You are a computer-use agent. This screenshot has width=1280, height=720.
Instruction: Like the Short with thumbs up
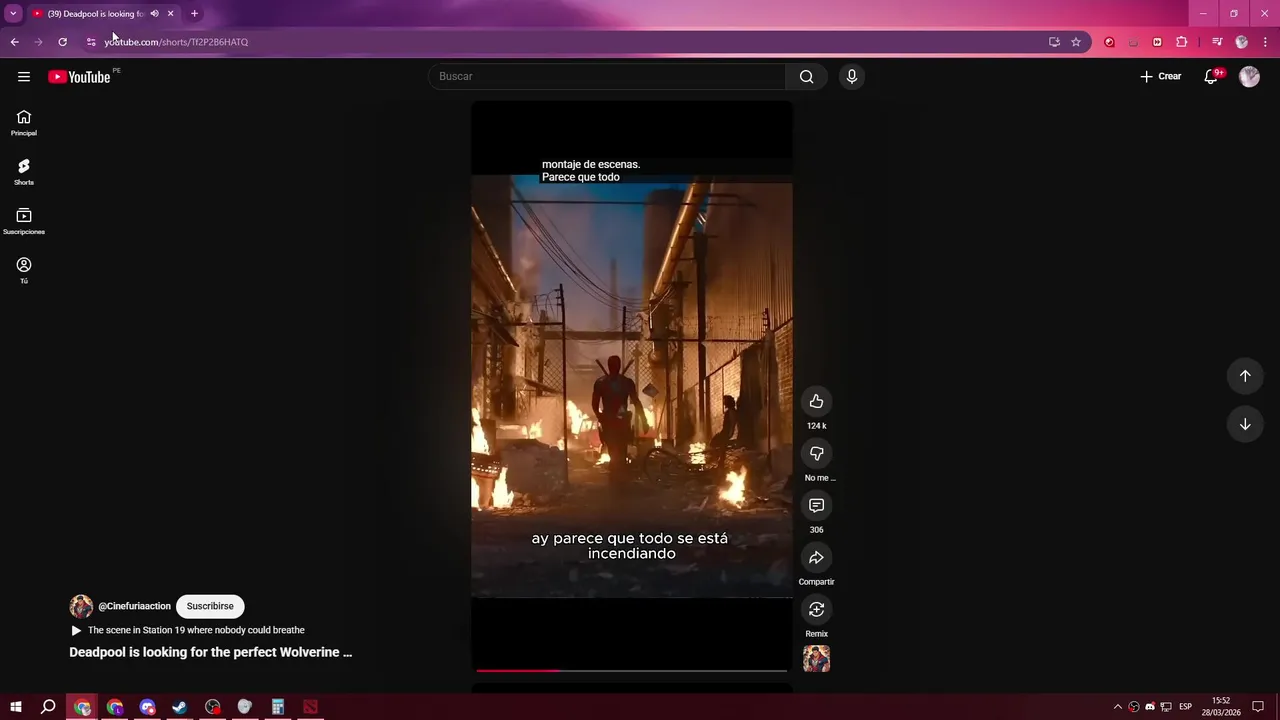pyautogui.click(x=816, y=401)
